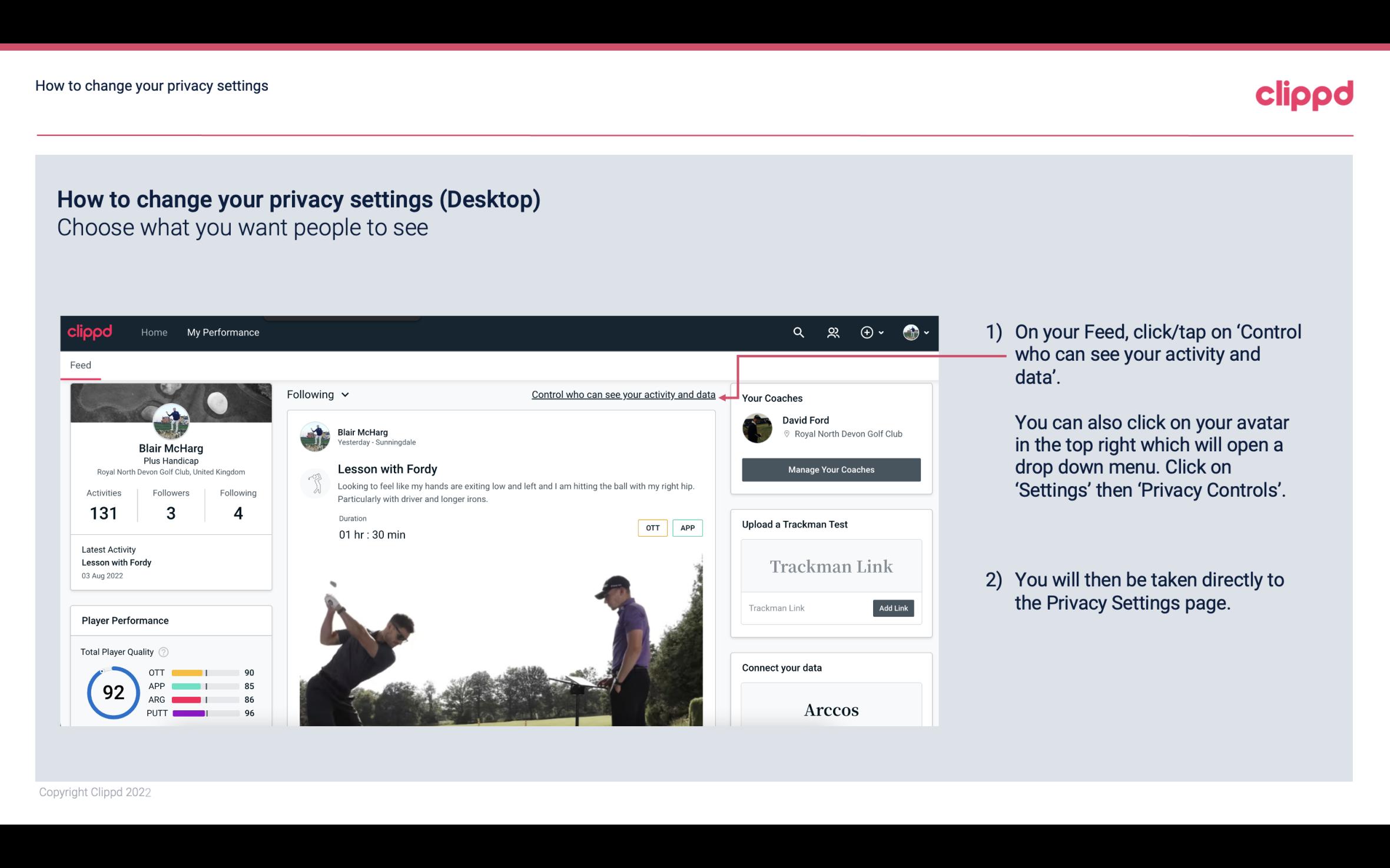Viewport: 1390px width, 868px height.
Task: Select the 'My Performance' tab in navigation
Action: (x=222, y=332)
